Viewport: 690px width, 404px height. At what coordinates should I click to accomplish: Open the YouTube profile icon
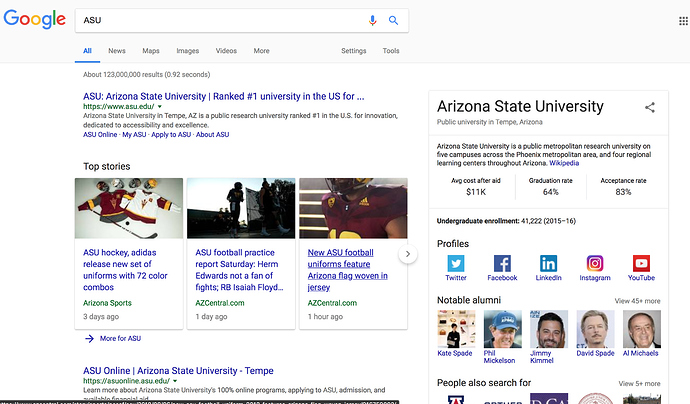pos(641,263)
